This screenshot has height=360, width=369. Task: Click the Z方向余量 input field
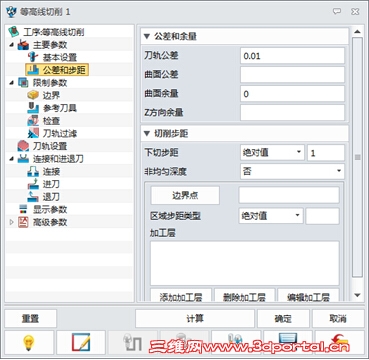[292, 113]
